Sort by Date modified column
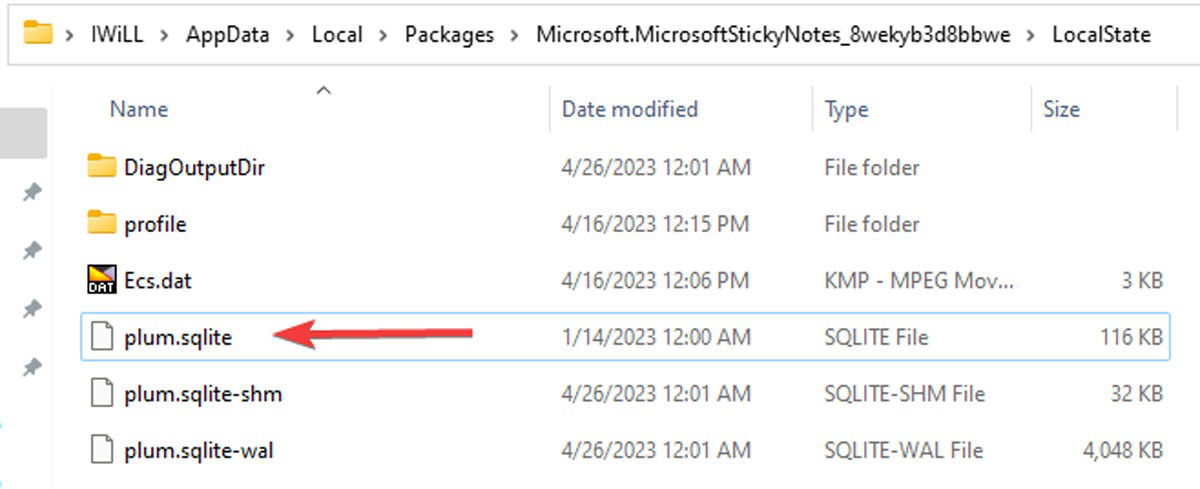1200x489 pixels. 629,109
